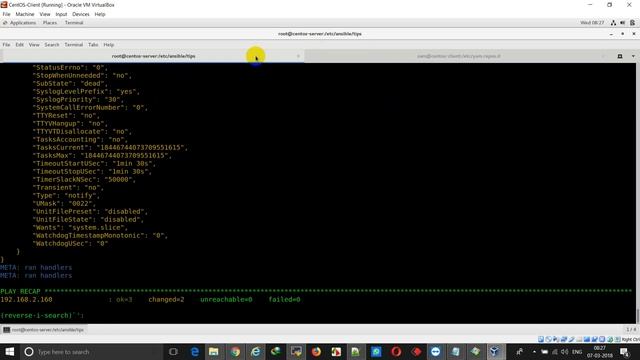Open the GNOME network status icon
This screenshot has width=640, height=360.
[x=613, y=23]
